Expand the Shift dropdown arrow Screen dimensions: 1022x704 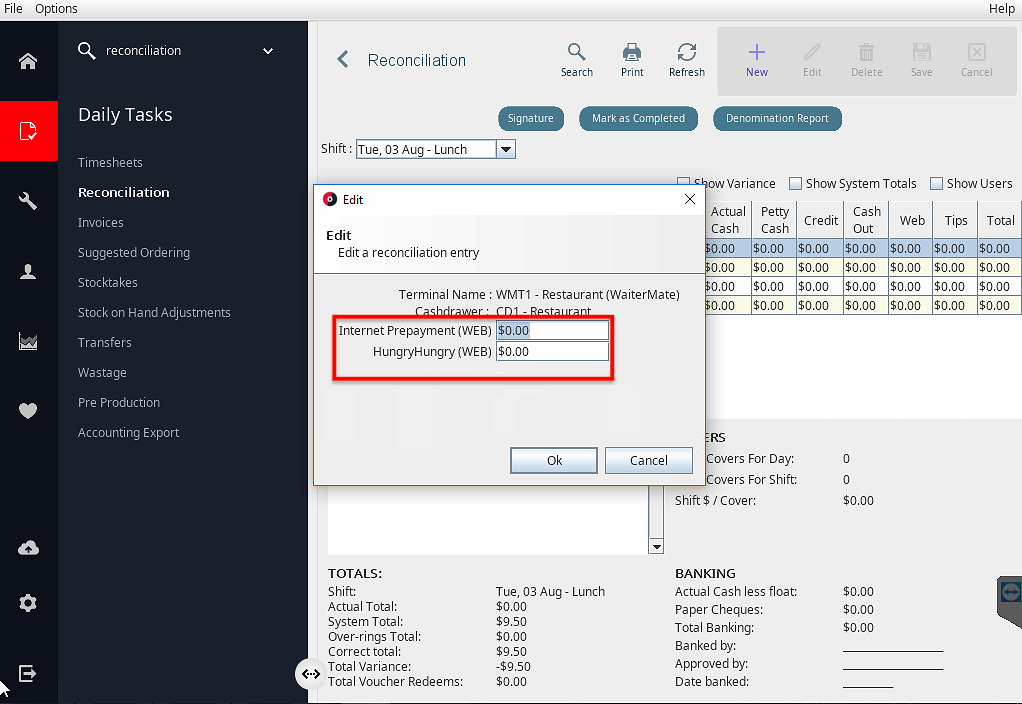[506, 149]
